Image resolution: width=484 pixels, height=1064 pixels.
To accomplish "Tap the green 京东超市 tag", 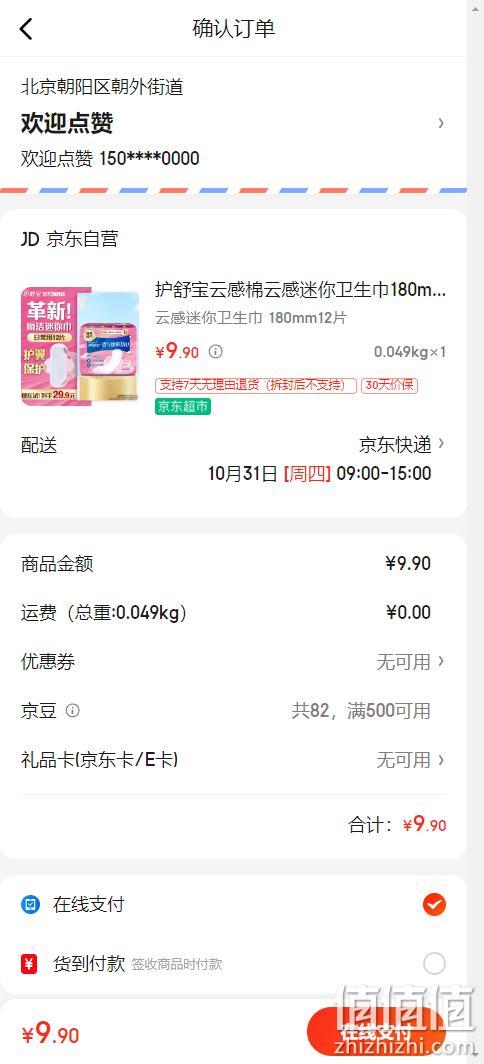I will coord(183,406).
